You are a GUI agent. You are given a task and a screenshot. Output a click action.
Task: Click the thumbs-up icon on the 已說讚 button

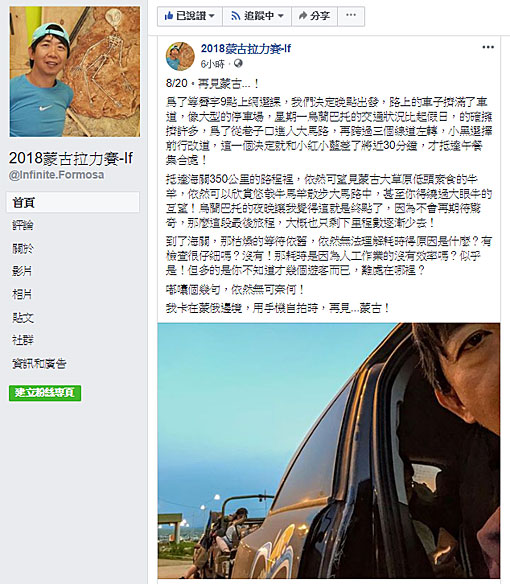(x=168, y=16)
